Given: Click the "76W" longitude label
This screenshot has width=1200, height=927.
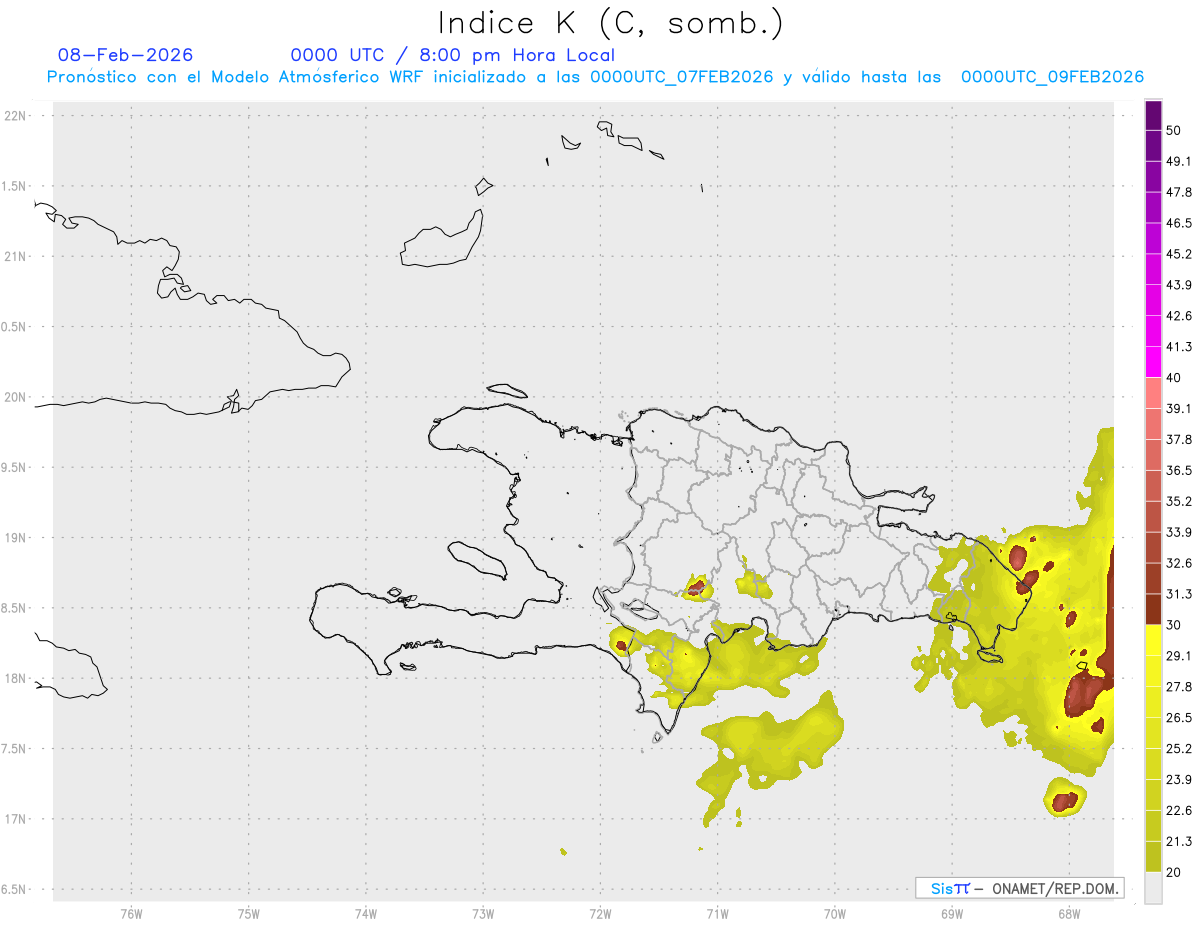Looking at the screenshot, I should (131, 916).
